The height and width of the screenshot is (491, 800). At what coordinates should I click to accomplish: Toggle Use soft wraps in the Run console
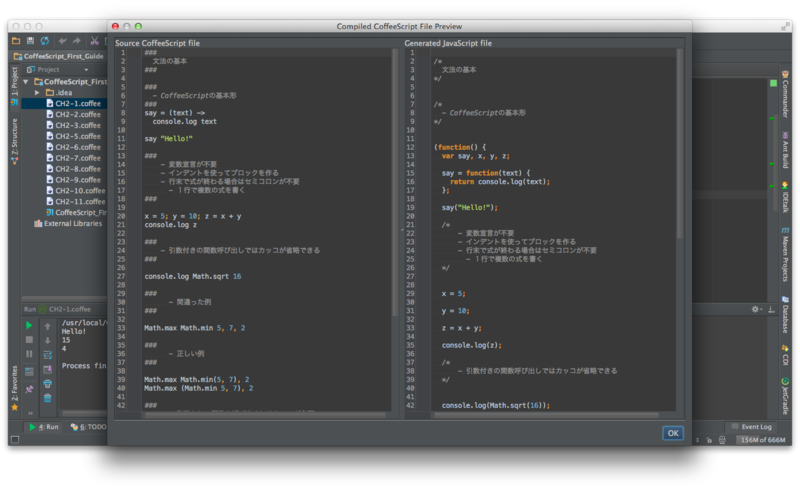pos(47,355)
